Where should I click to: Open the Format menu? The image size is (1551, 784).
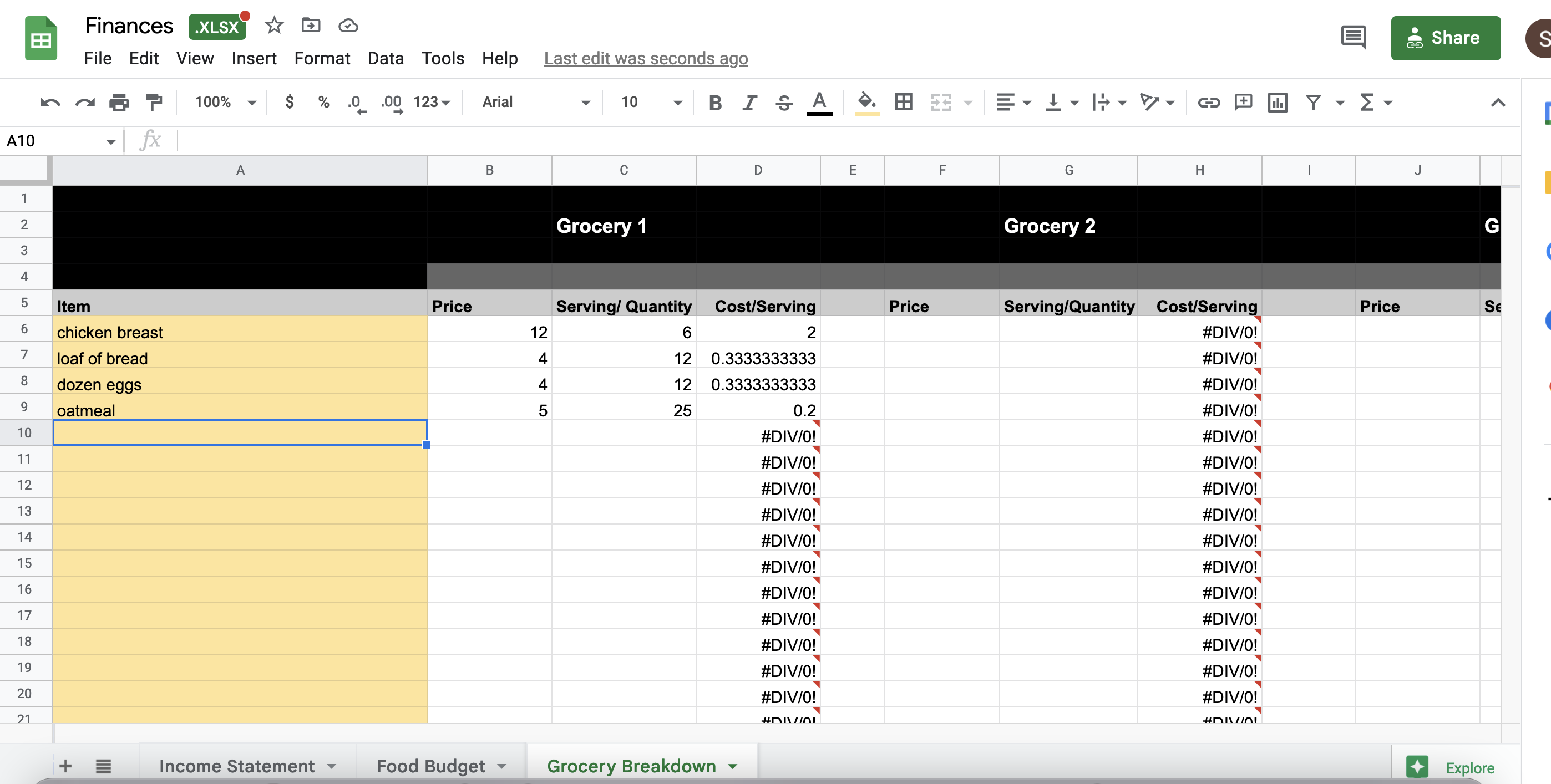click(322, 58)
